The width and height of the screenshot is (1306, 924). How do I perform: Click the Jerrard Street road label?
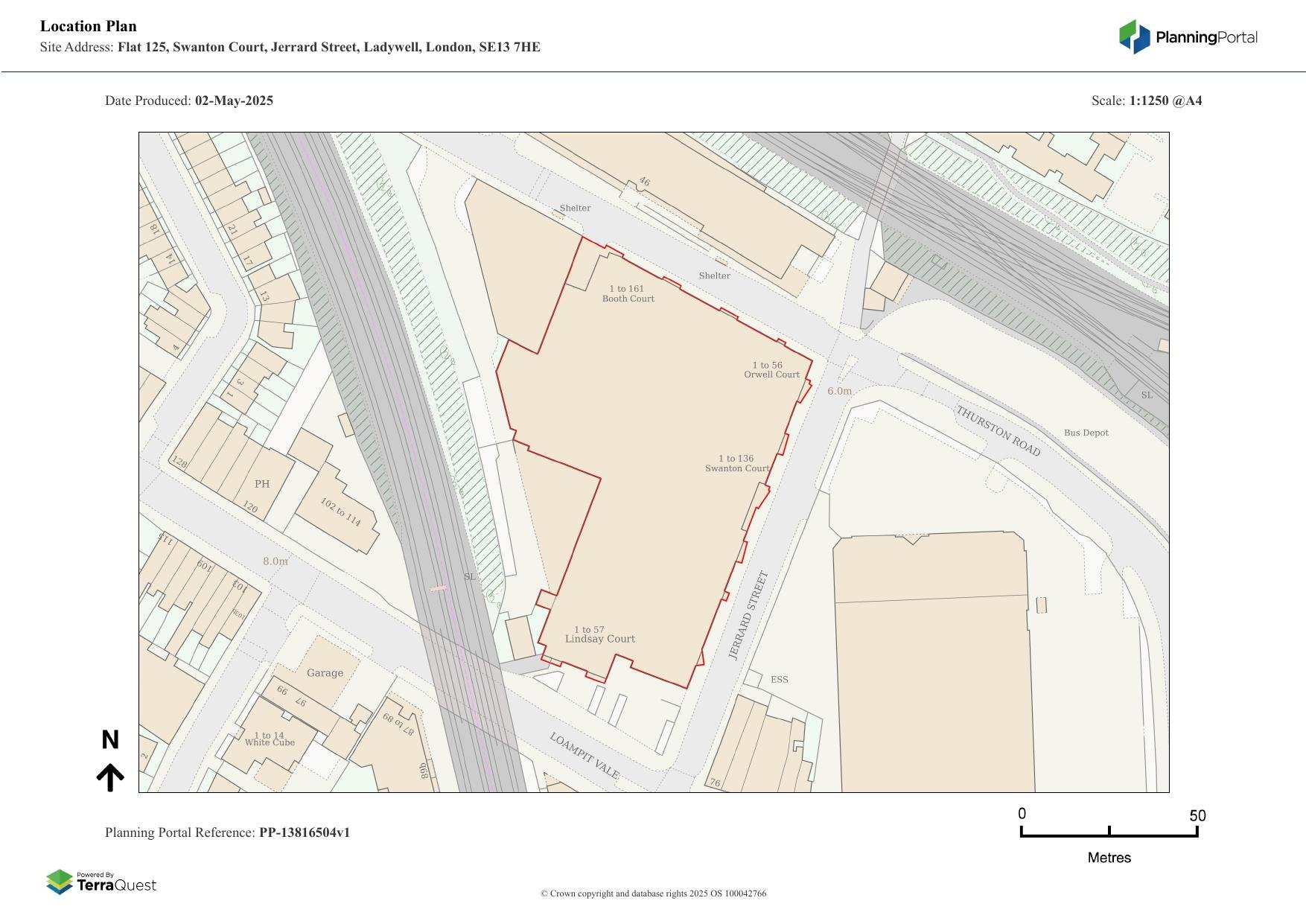(x=748, y=615)
